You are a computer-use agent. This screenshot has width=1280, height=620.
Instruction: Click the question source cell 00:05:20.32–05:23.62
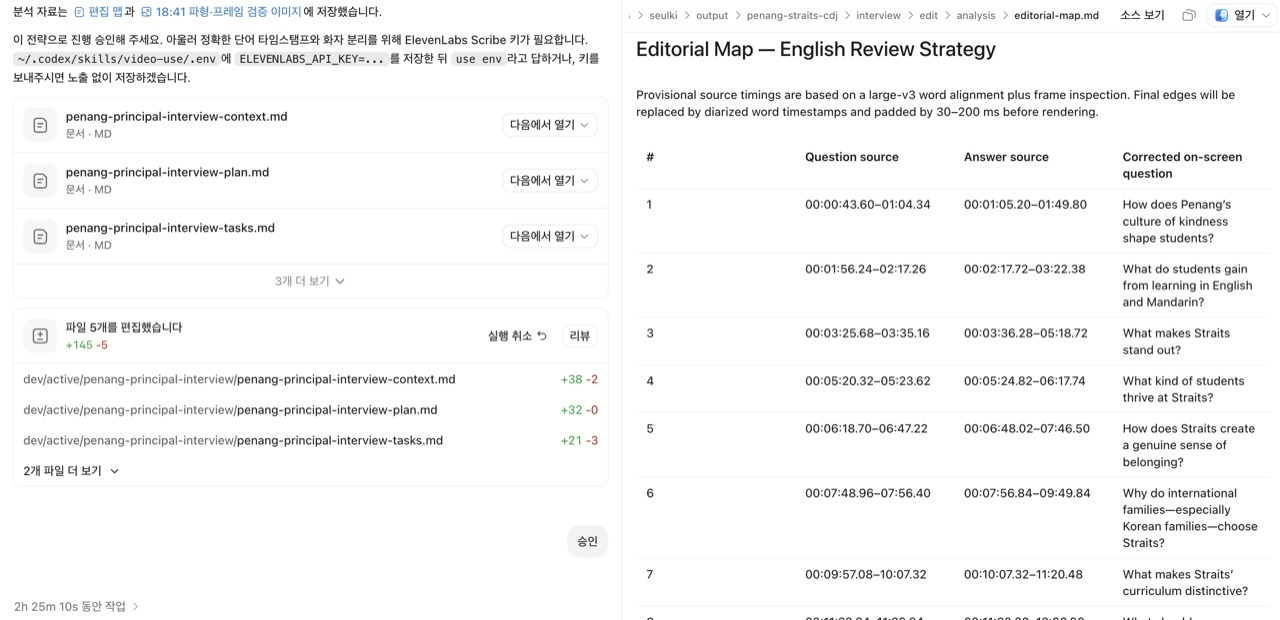point(868,381)
